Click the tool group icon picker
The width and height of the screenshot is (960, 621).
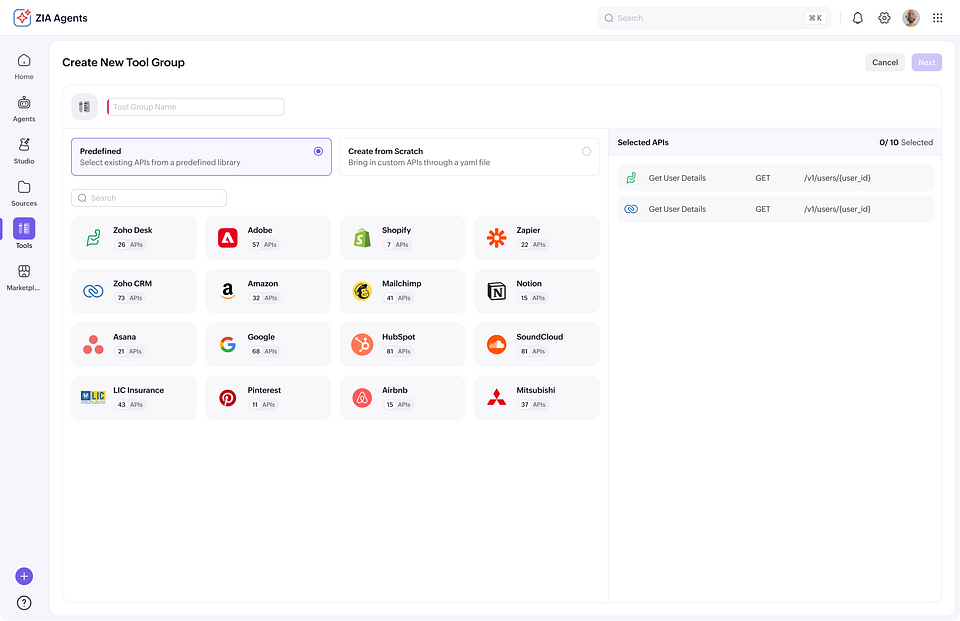tap(84, 107)
